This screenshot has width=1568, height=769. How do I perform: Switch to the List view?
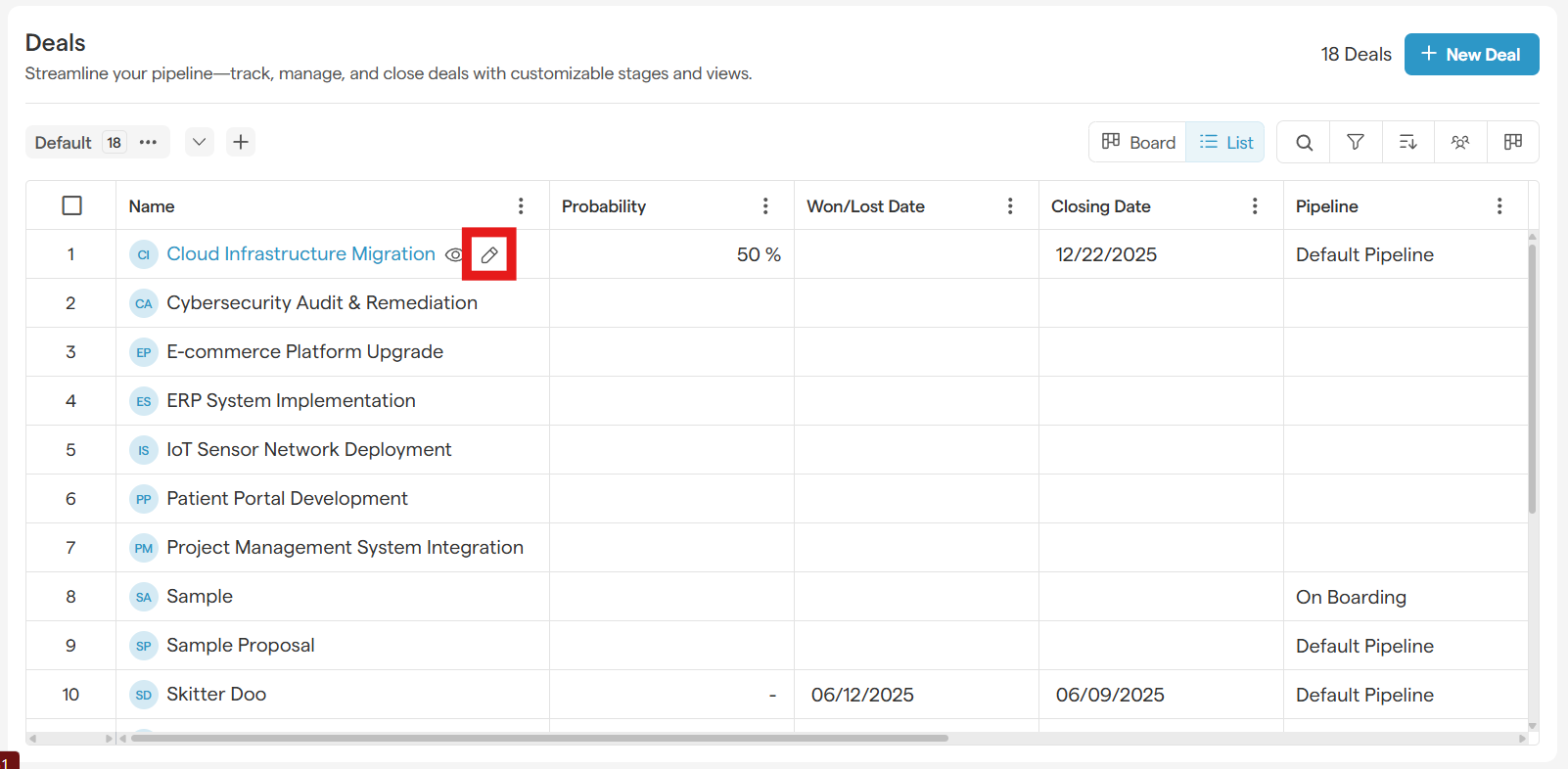(1226, 143)
